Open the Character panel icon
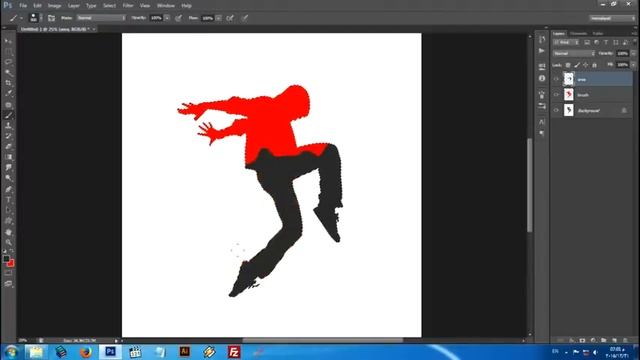 tap(542, 122)
